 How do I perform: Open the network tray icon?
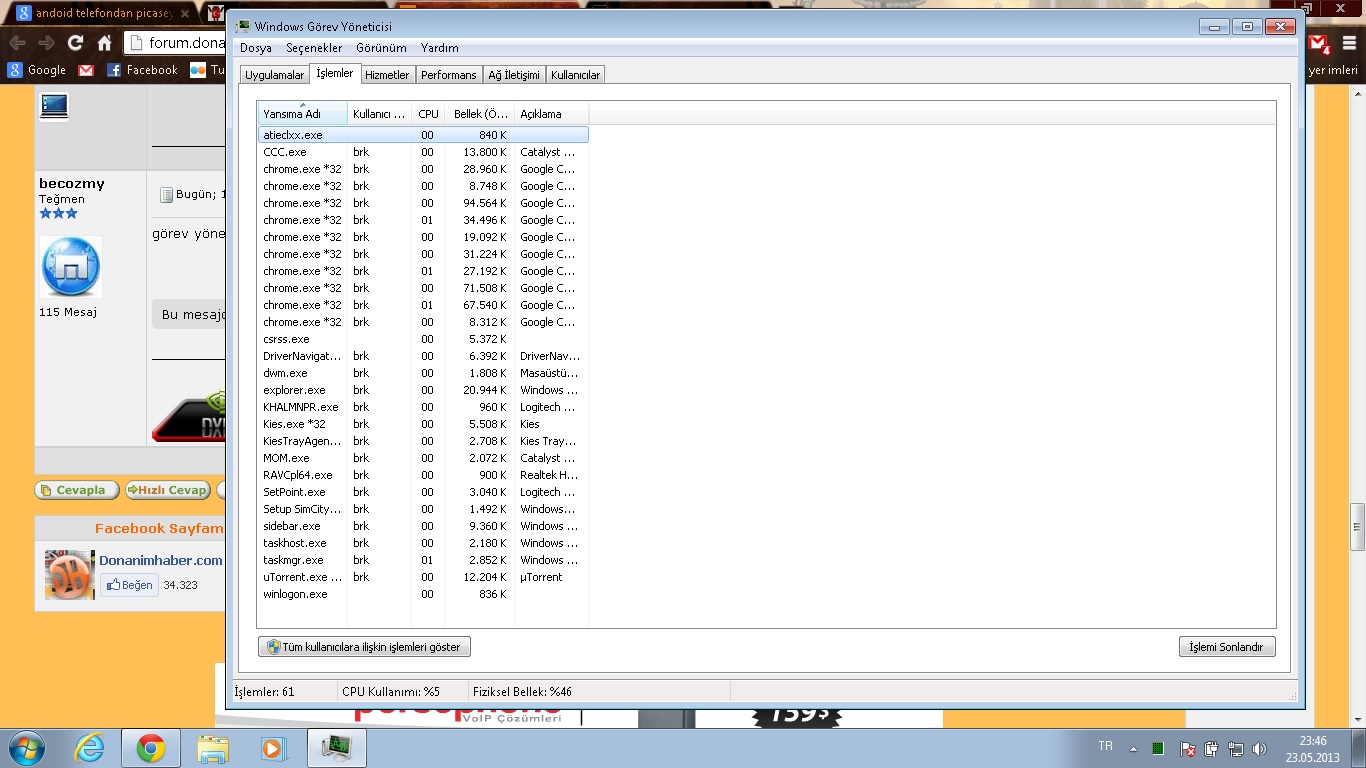click(1235, 748)
